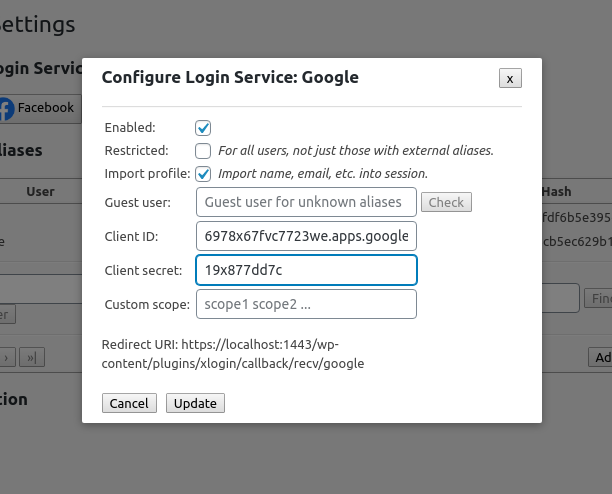Toggle the Enabled checkbox
The image size is (612, 494).
[203, 128]
